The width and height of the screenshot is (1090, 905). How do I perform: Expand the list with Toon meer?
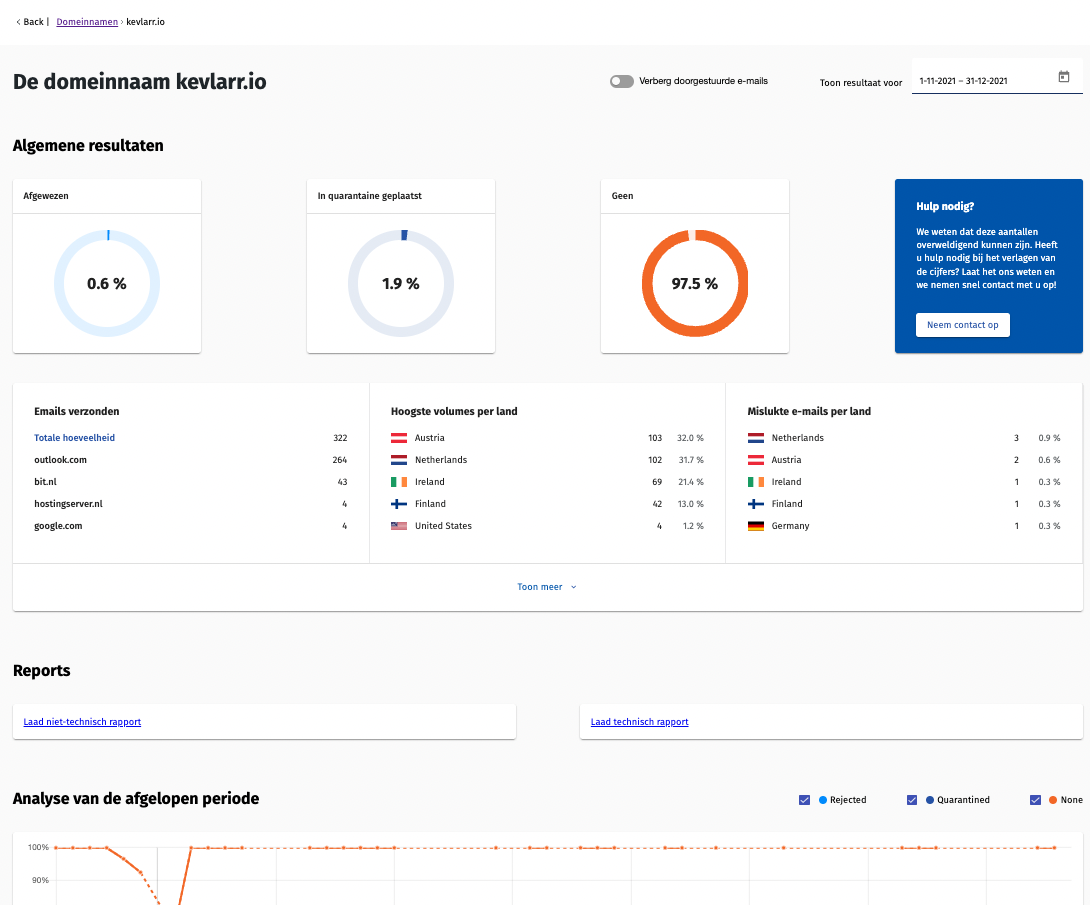546,587
